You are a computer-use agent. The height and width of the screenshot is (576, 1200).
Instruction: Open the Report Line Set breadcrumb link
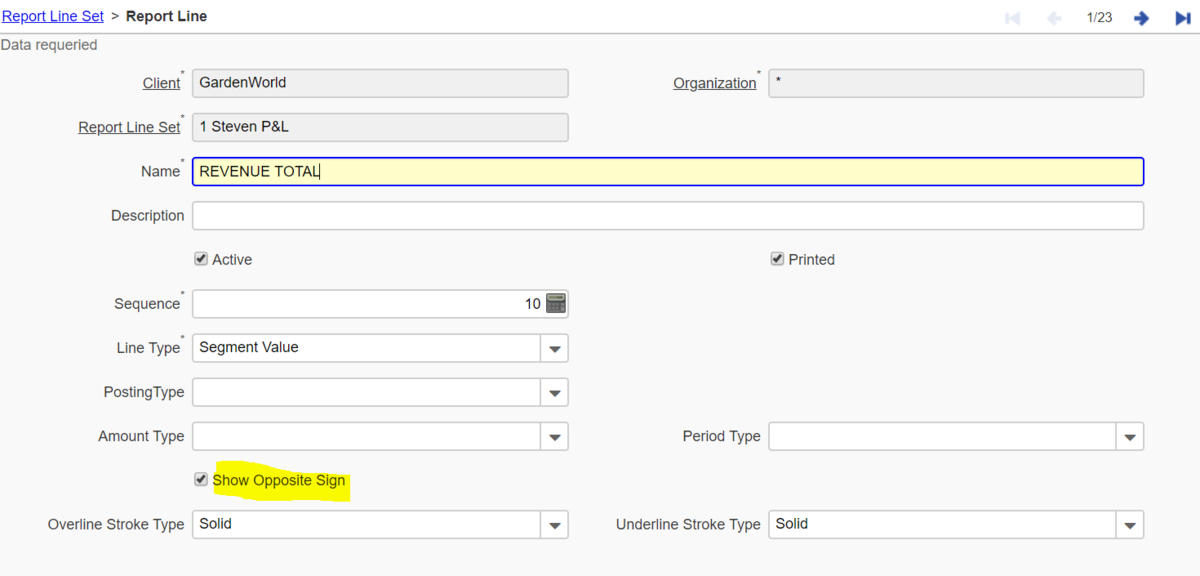[x=53, y=16]
